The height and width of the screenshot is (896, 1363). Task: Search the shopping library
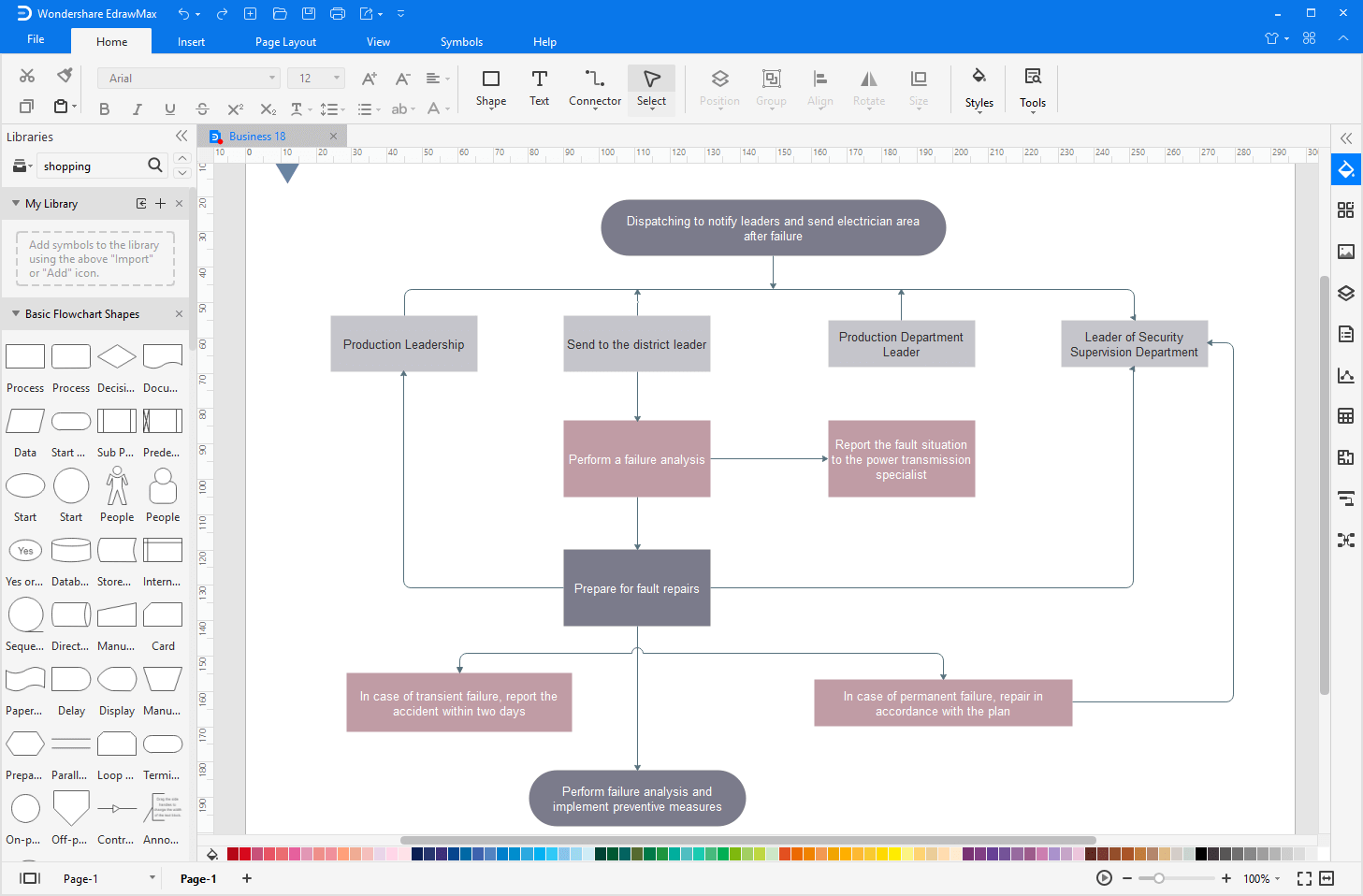tap(155, 166)
